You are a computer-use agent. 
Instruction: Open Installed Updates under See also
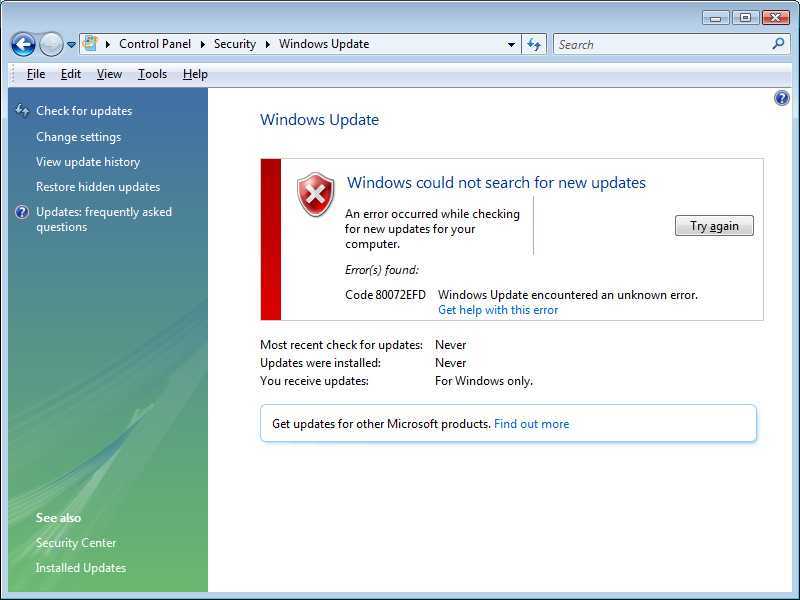point(81,568)
